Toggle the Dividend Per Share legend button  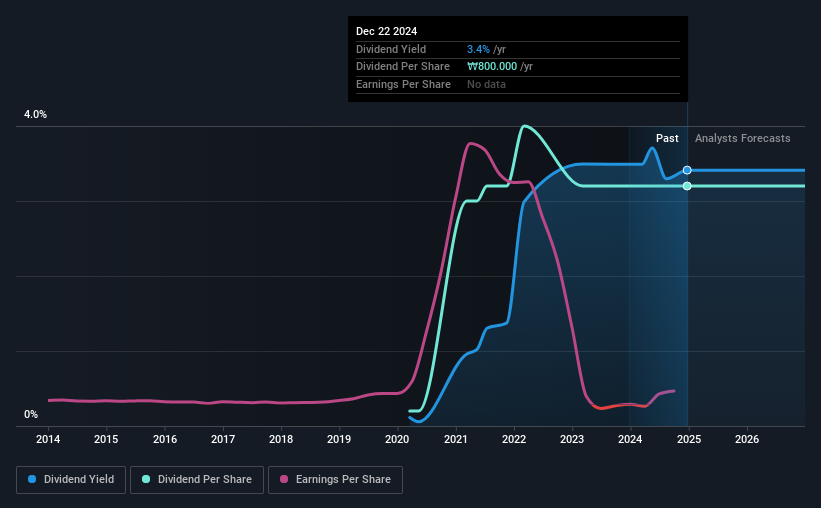197,480
